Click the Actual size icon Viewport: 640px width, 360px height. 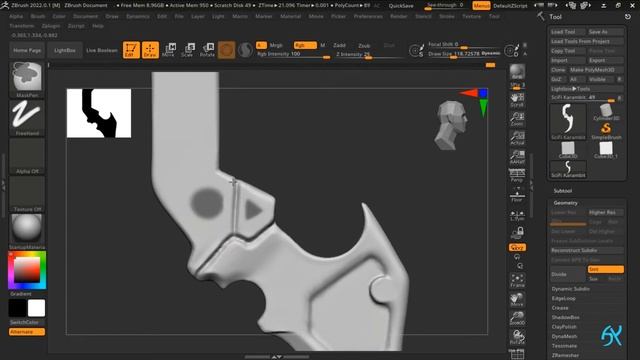coord(517,138)
